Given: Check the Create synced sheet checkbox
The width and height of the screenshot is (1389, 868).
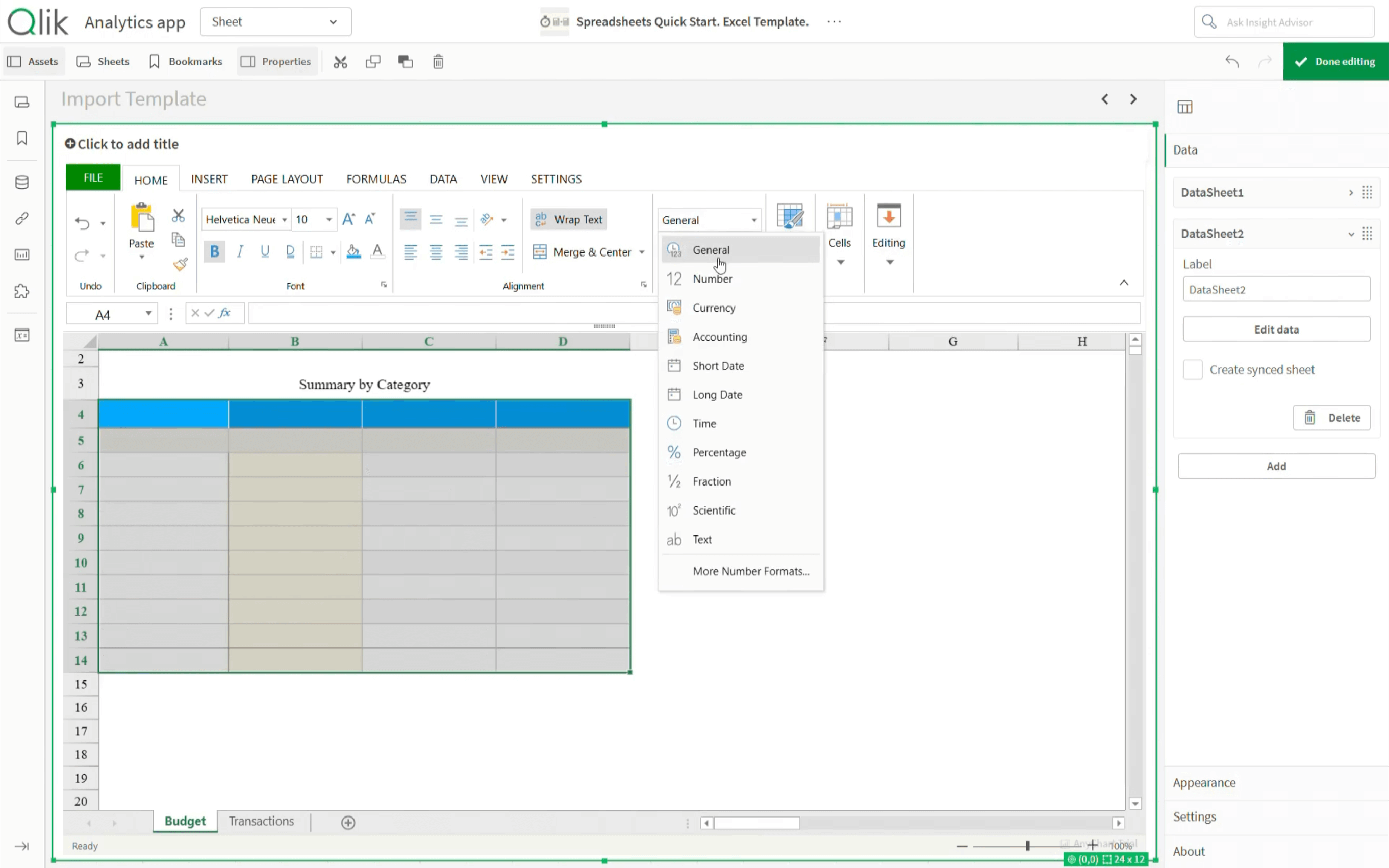Looking at the screenshot, I should [x=1192, y=370].
